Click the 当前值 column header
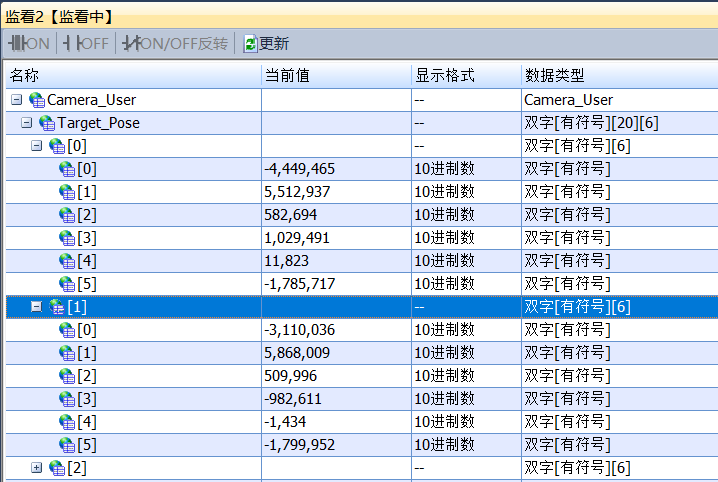Viewport: 718px width, 482px height. point(337,75)
